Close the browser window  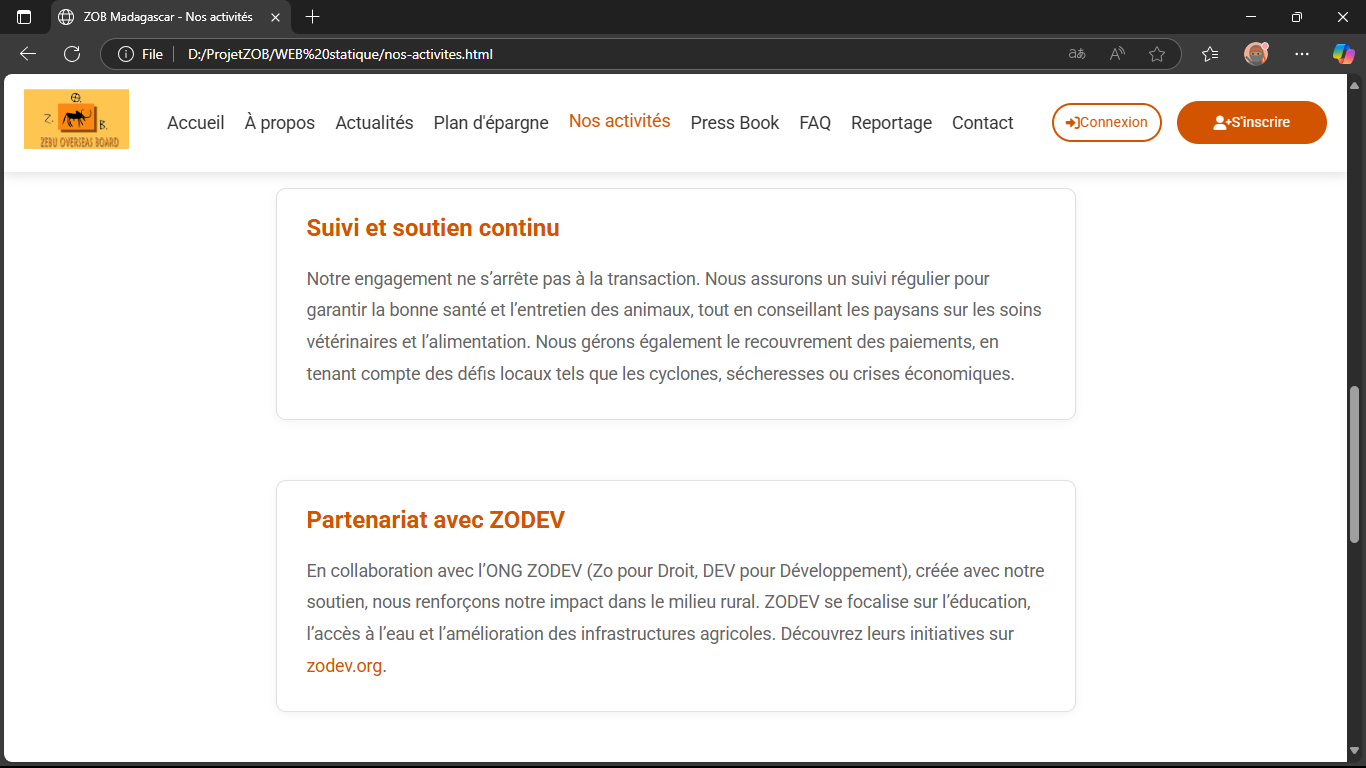coord(1343,17)
